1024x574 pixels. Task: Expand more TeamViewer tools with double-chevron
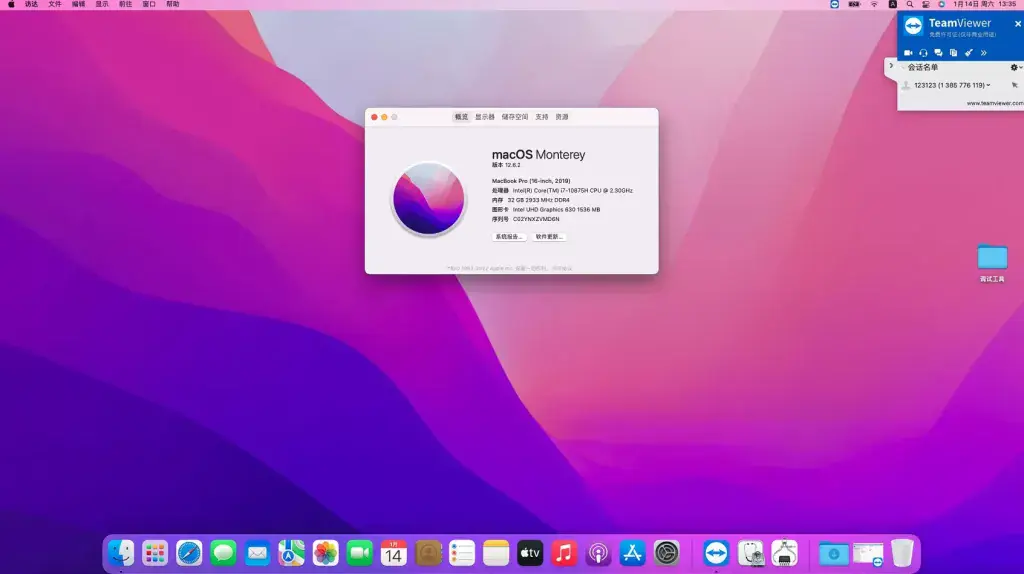(984, 53)
